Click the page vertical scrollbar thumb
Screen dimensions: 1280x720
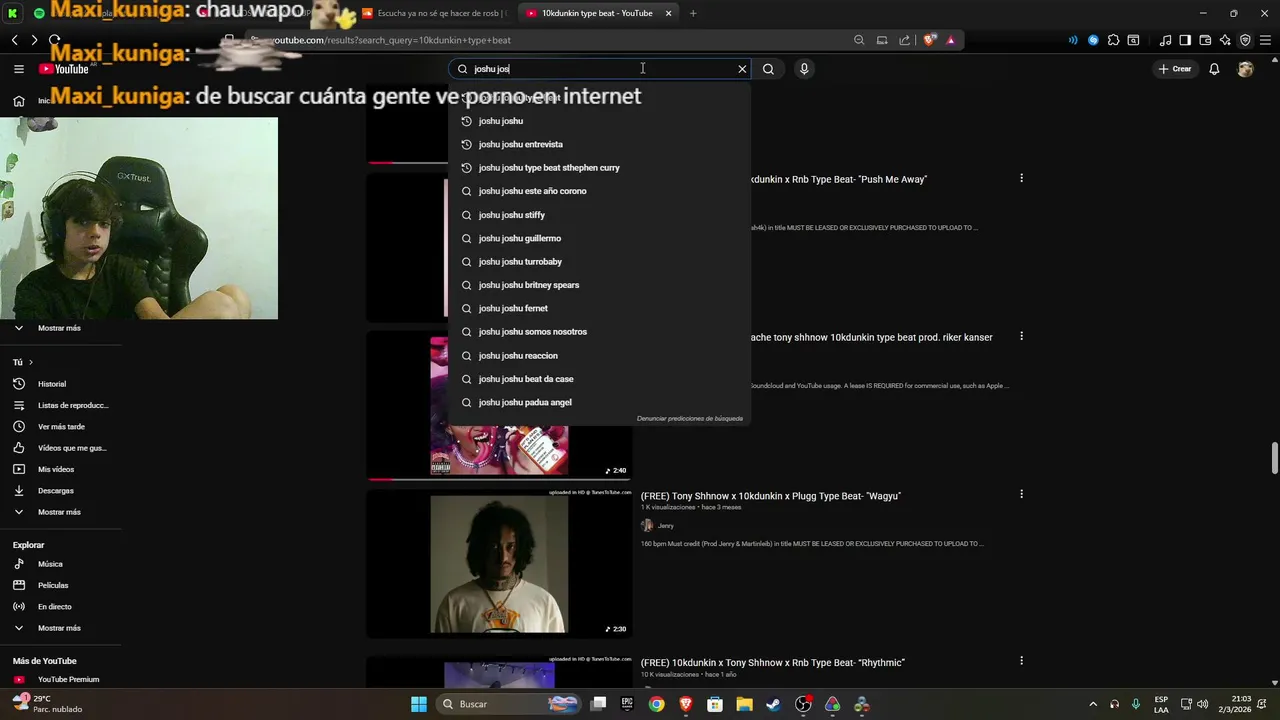[1275, 459]
